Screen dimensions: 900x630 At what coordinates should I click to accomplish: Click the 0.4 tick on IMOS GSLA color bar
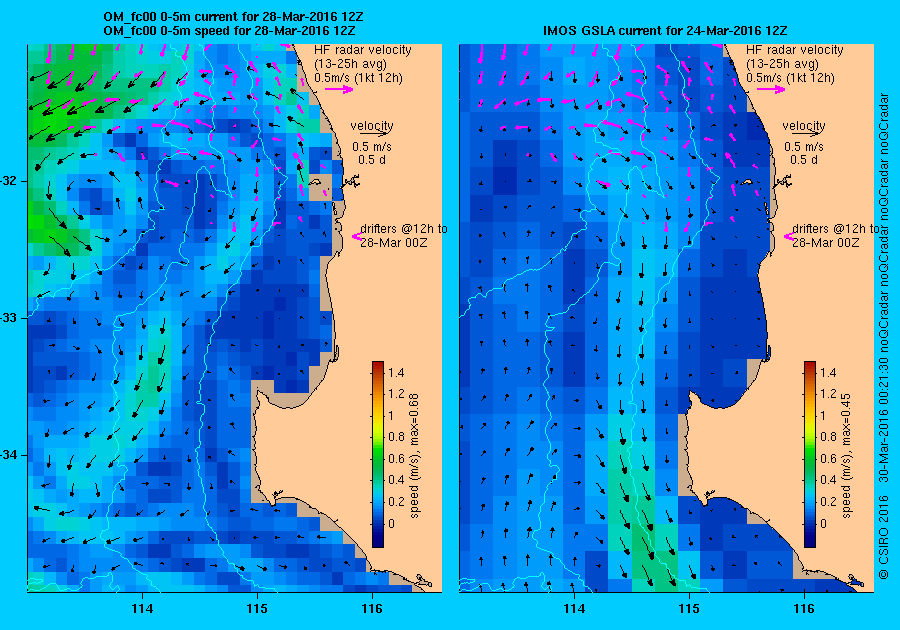[828, 480]
